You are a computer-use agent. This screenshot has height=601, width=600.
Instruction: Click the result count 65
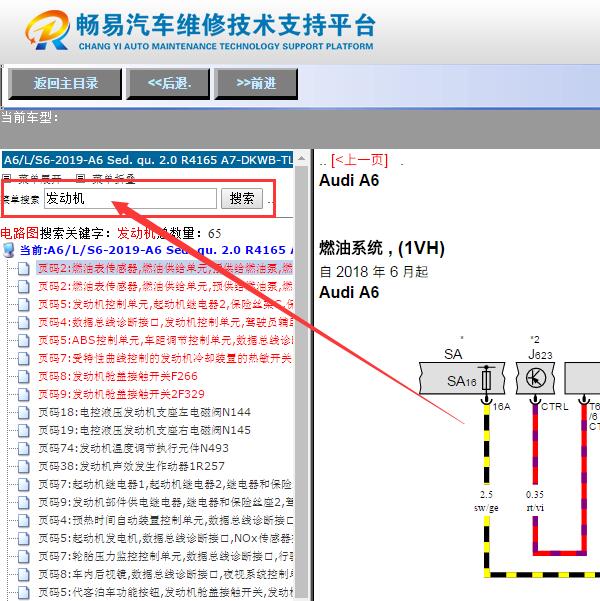(x=214, y=233)
